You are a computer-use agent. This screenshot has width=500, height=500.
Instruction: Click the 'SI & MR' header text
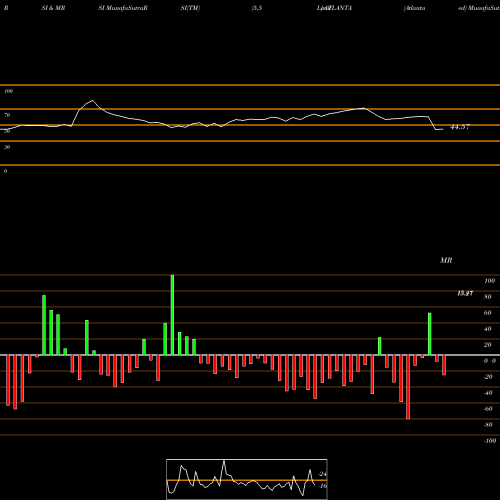[x=53, y=8]
